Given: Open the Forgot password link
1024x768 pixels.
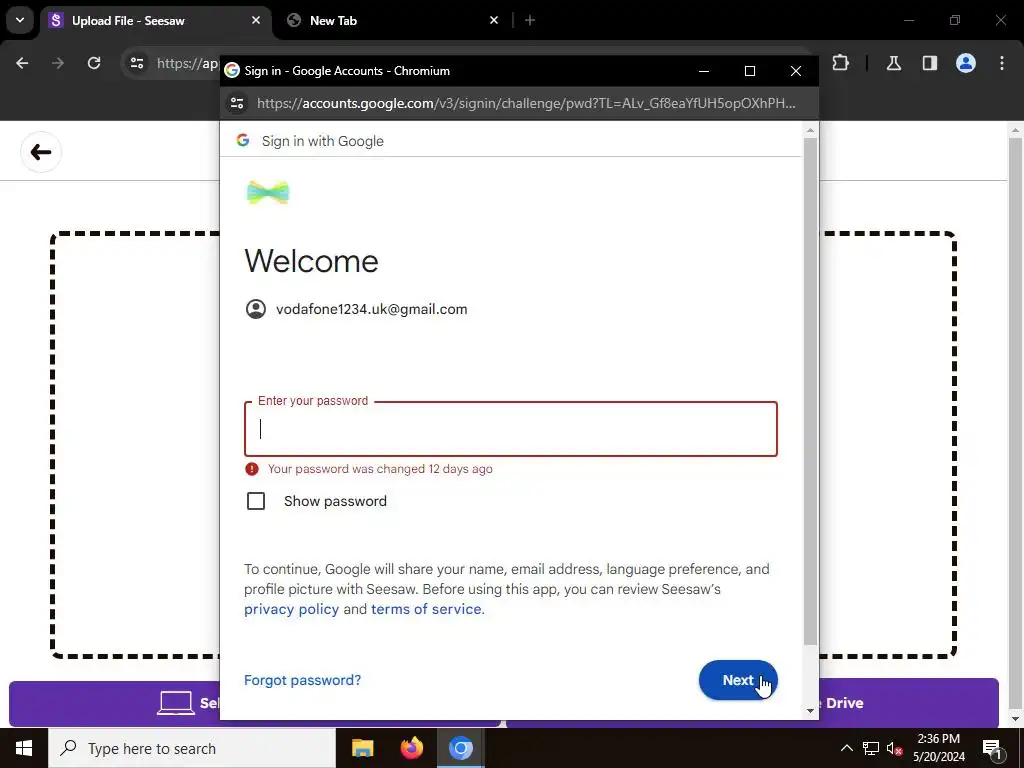Looking at the screenshot, I should click(302, 680).
